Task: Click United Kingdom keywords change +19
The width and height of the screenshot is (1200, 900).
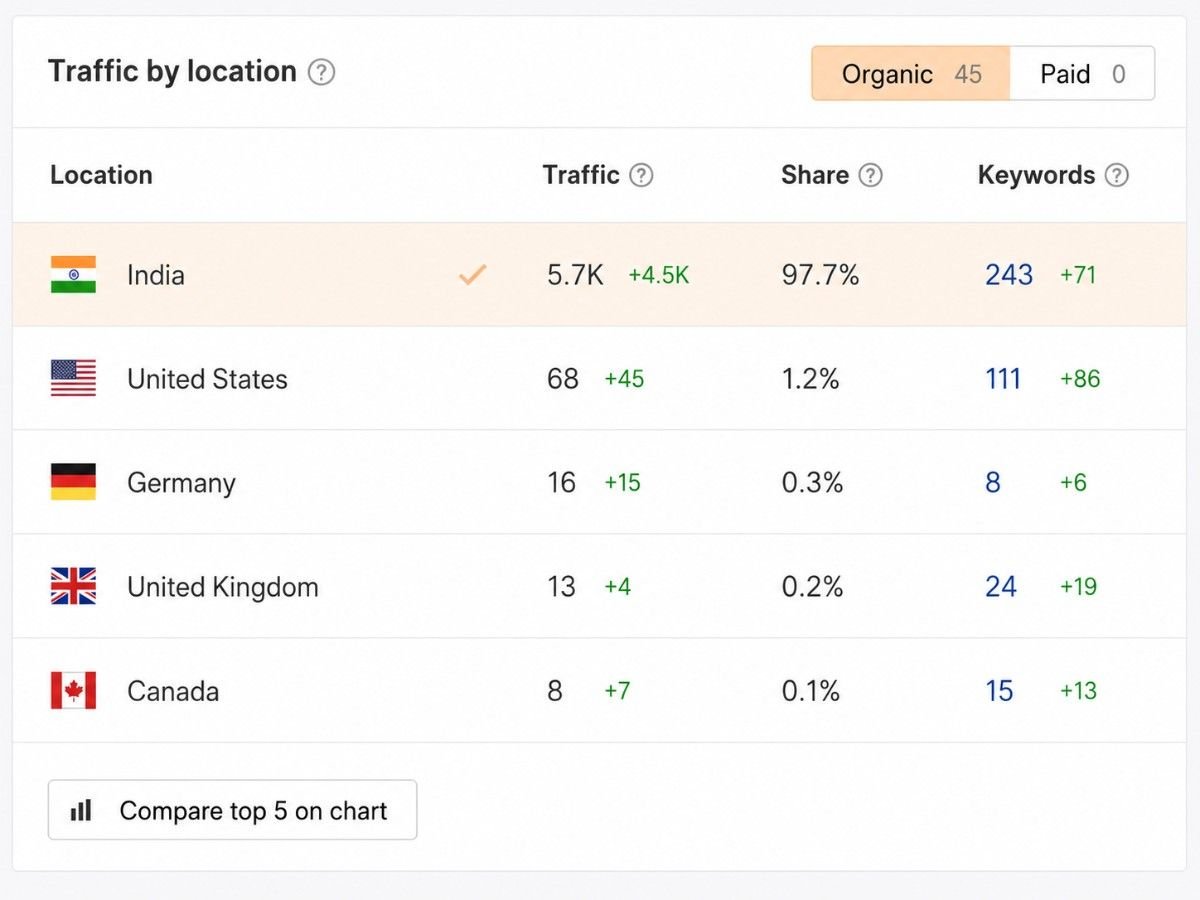Action: tap(1079, 587)
